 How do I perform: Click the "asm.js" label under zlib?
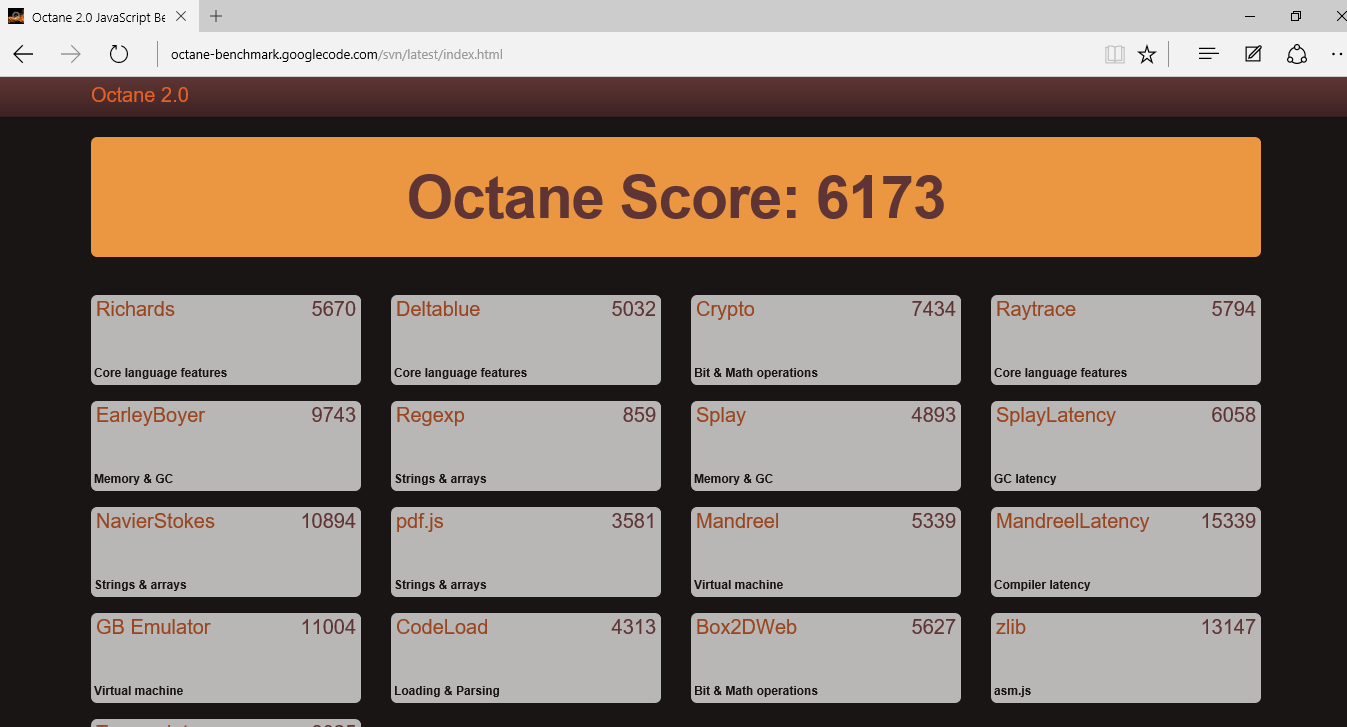[1012, 691]
